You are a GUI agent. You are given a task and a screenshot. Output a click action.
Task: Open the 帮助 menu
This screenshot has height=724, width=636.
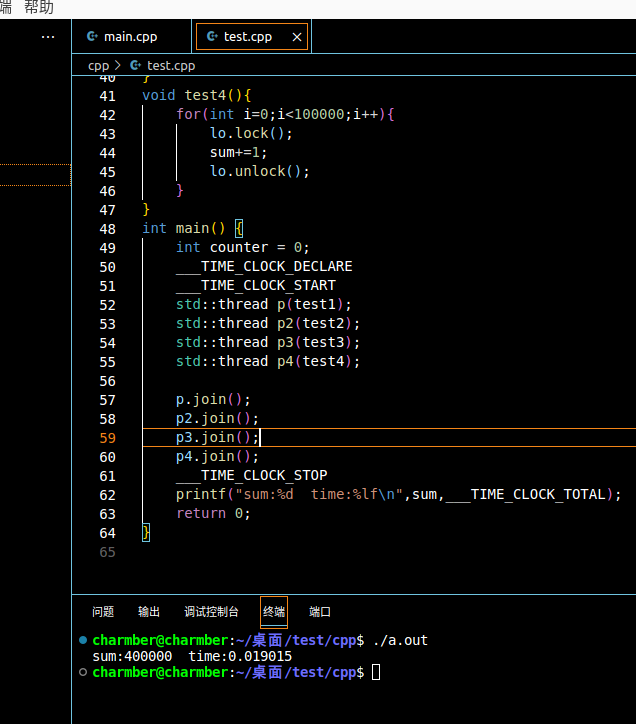coord(40,8)
